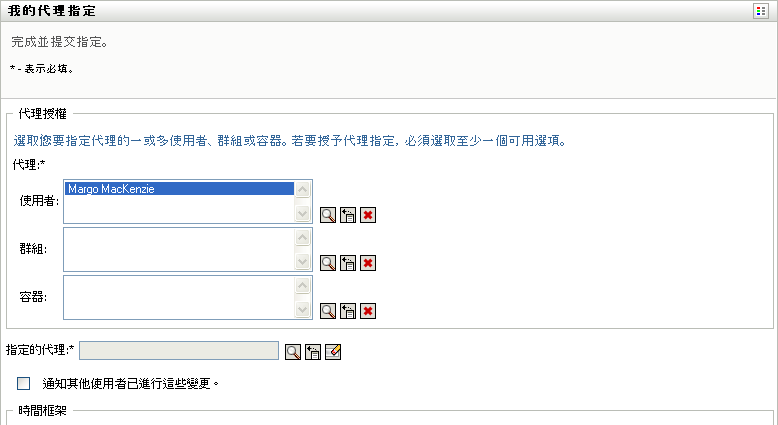Remove group using red X icon
This screenshot has height=425, width=778.
[368, 263]
